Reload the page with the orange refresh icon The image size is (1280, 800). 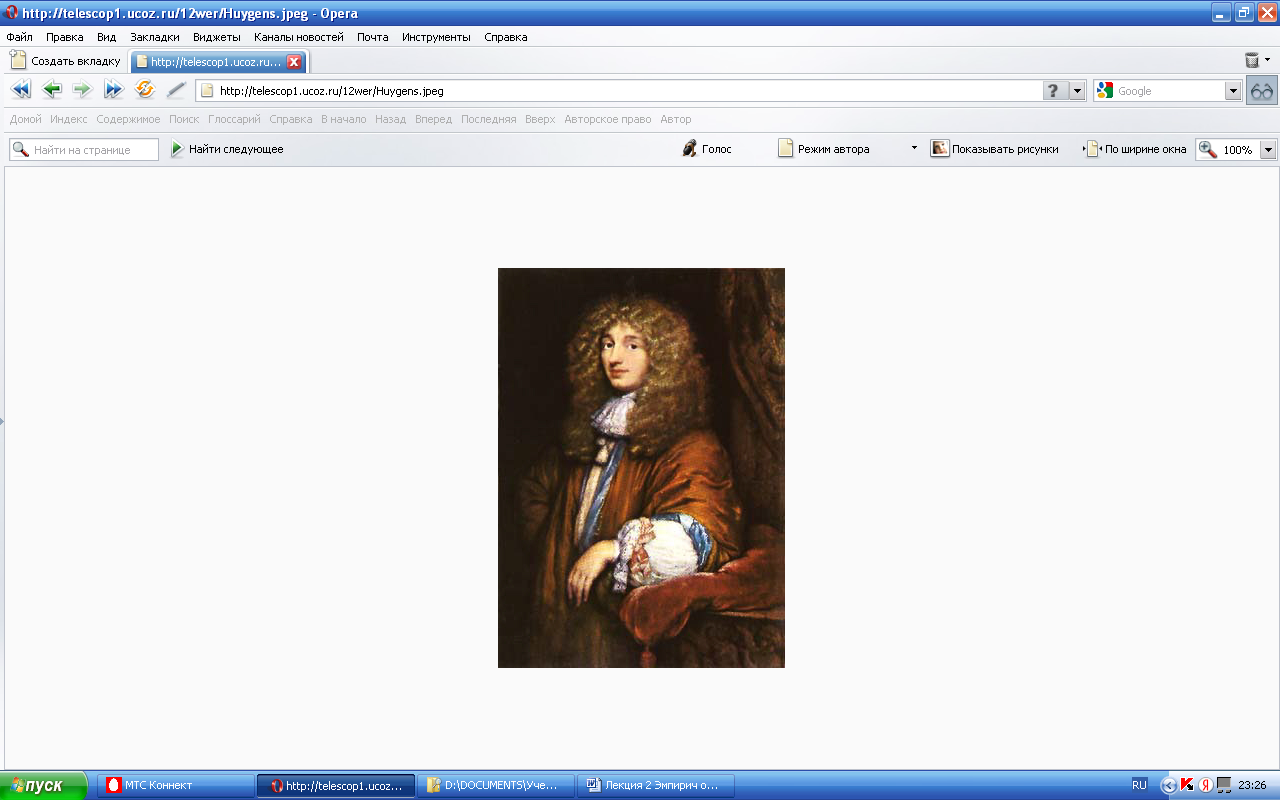pos(145,90)
